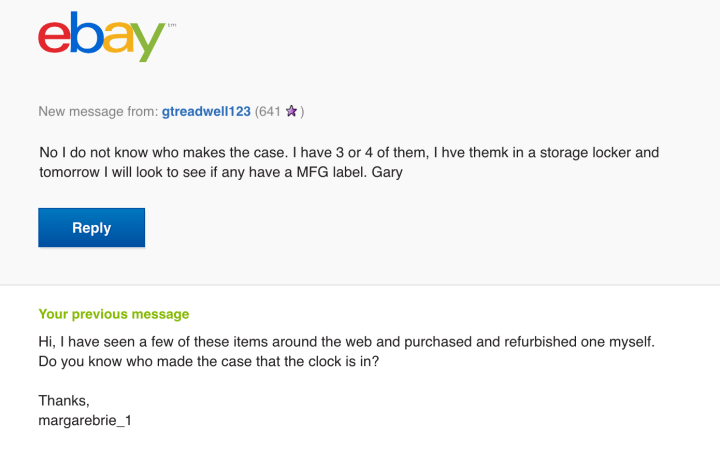
Task: Click the purple feedback star icon
Action: click(291, 111)
